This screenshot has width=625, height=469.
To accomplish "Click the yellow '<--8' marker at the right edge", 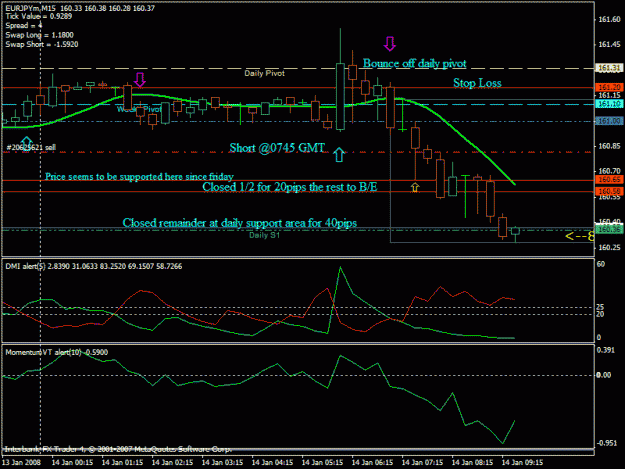I will coord(580,236).
